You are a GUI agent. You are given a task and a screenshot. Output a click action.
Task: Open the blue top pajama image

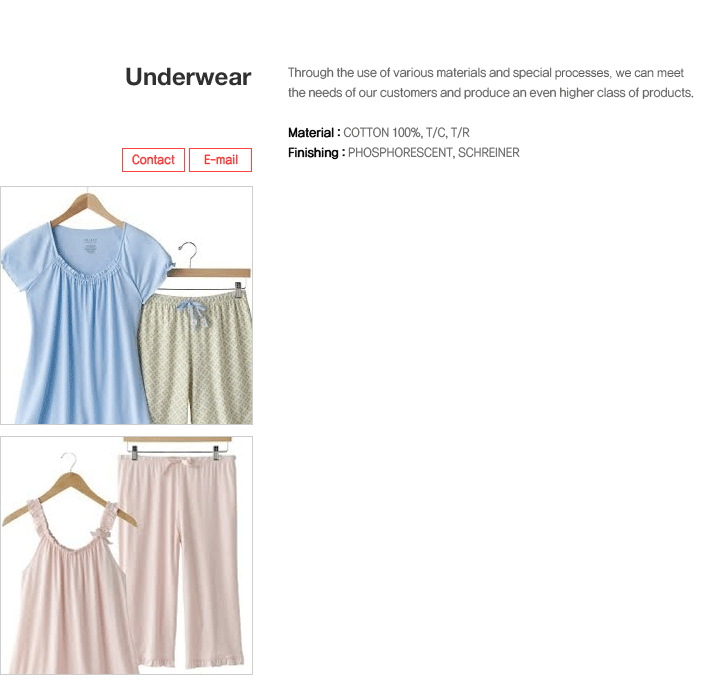[x=126, y=305]
